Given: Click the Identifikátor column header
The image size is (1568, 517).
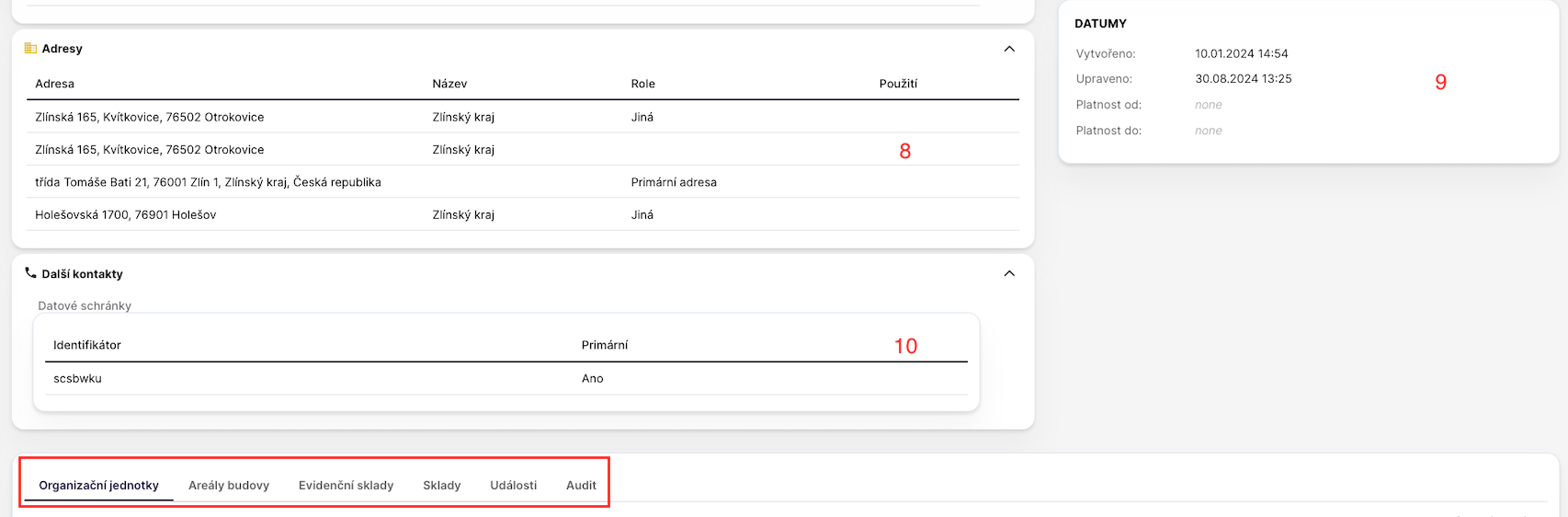Looking at the screenshot, I should click(87, 345).
